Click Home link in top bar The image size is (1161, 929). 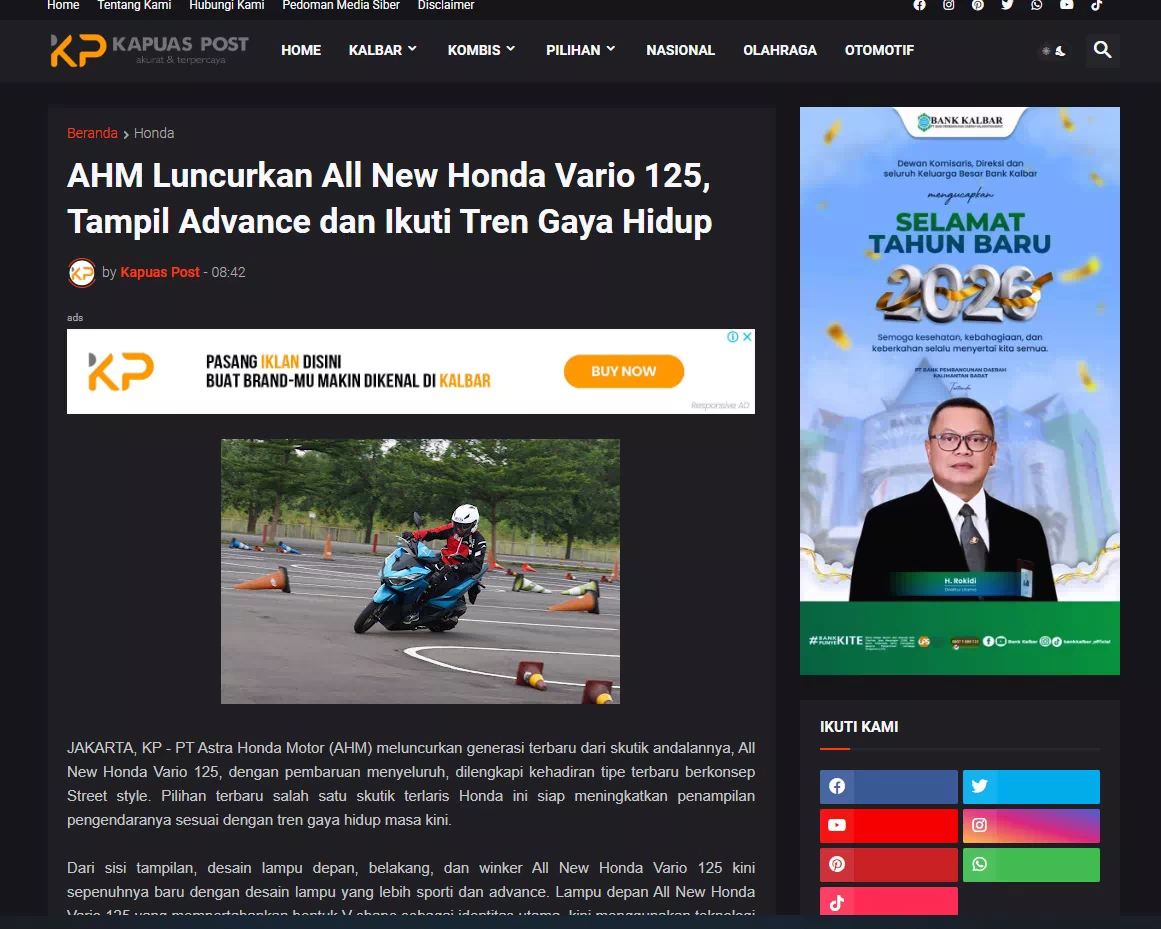[63, 5]
